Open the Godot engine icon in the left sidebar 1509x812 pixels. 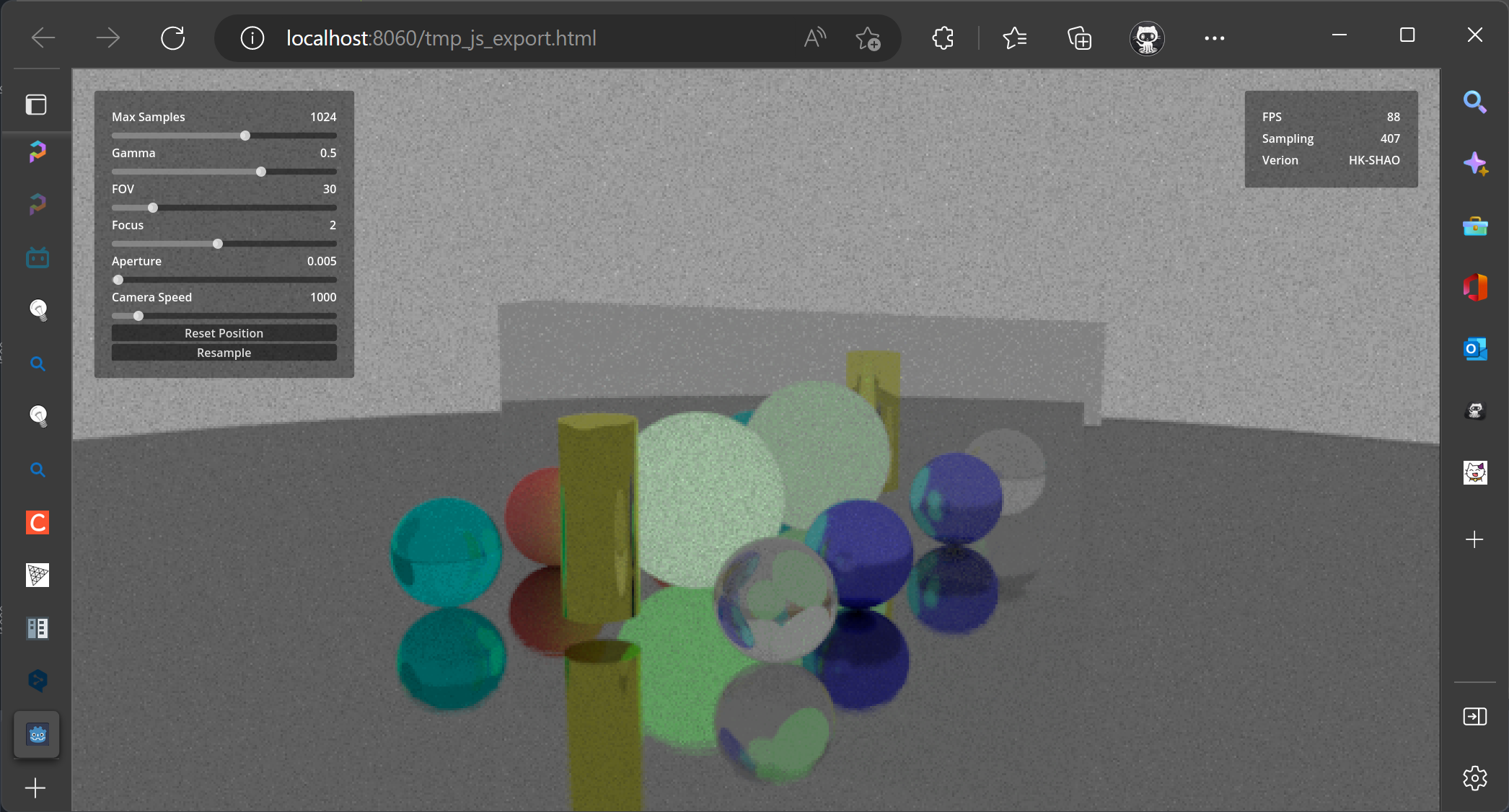click(36, 734)
